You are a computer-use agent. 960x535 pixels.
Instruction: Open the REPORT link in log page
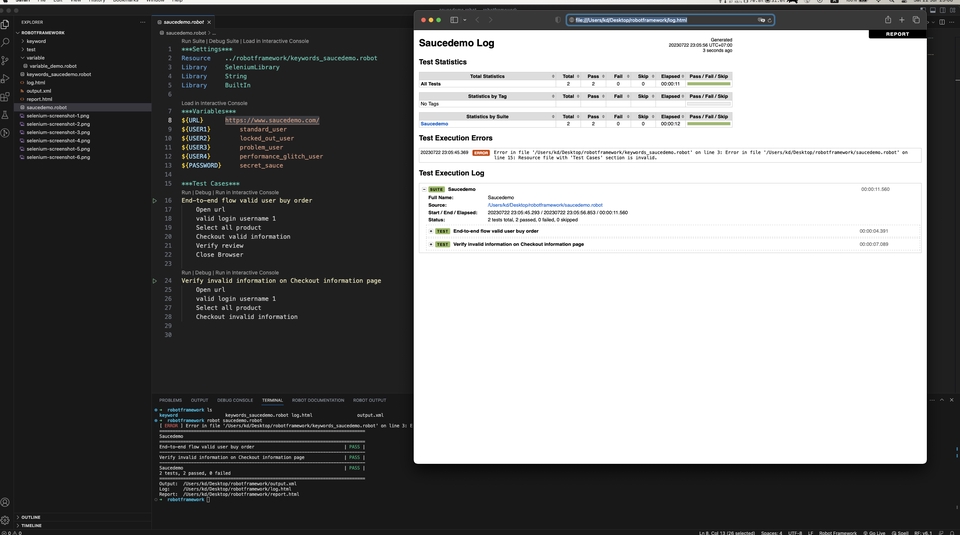(x=898, y=34)
